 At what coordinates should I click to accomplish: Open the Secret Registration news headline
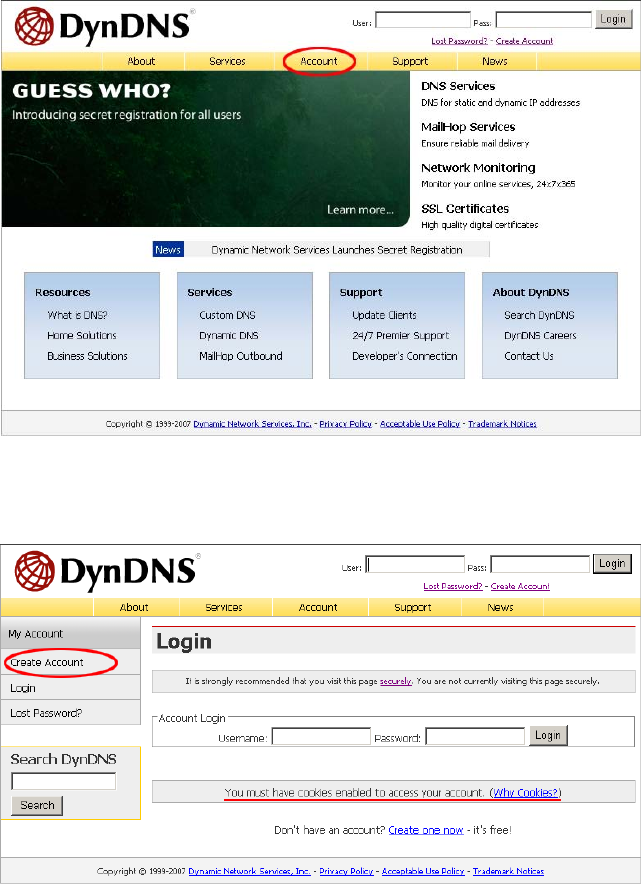tap(337, 250)
